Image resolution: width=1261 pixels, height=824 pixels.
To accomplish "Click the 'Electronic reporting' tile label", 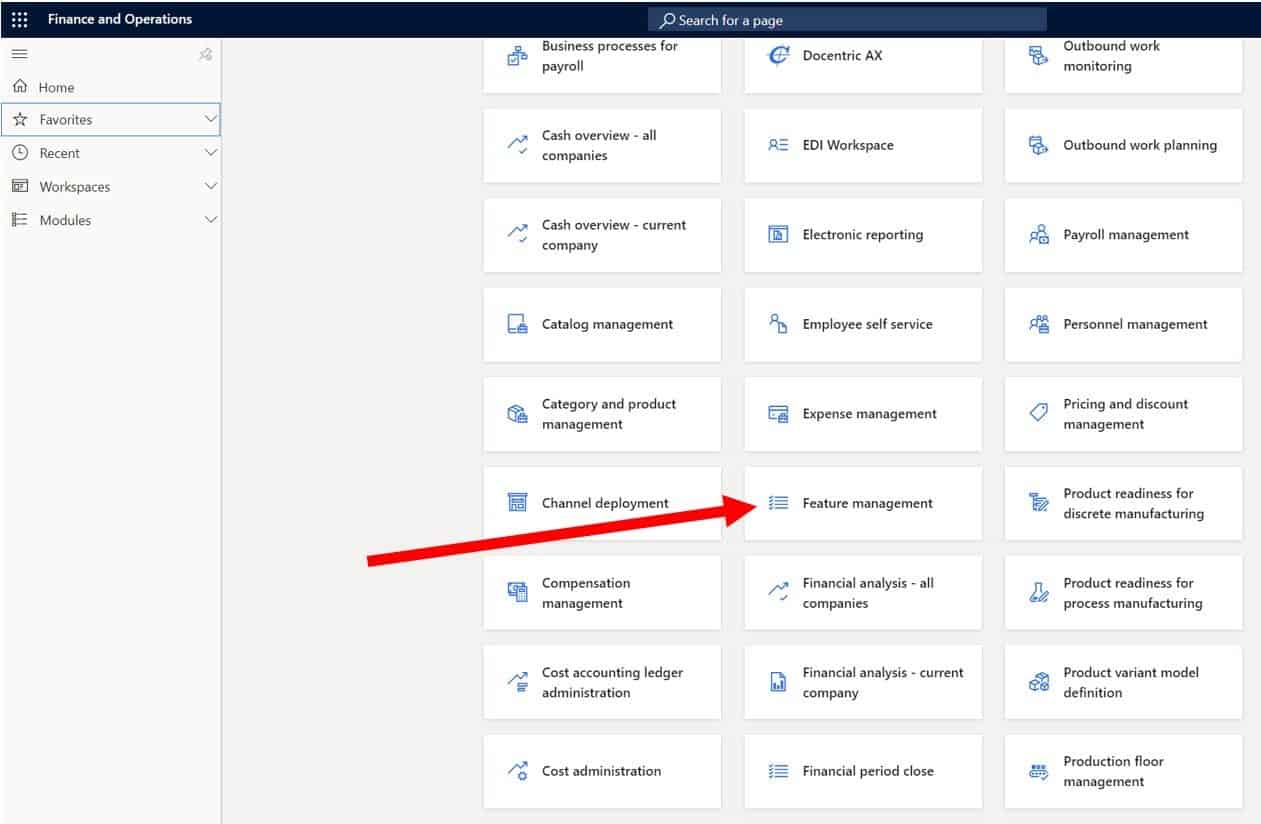I will point(863,235).
